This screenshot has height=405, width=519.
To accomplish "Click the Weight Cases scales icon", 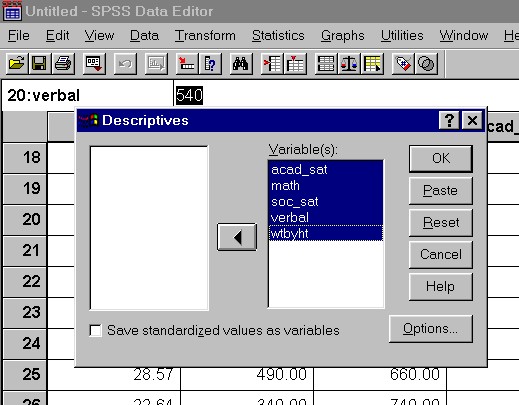I will point(349,63).
